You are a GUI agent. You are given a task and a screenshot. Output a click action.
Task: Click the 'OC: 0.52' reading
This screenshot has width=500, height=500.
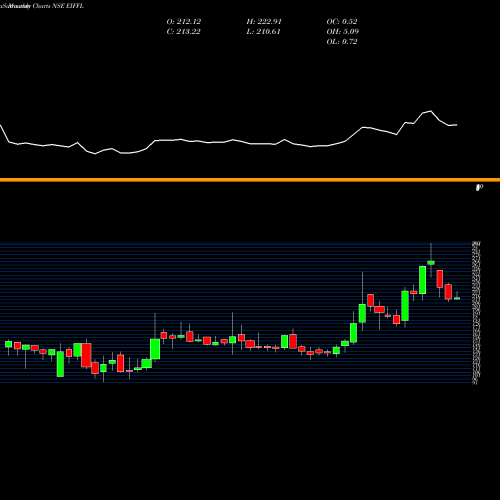[x=342, y=21]
